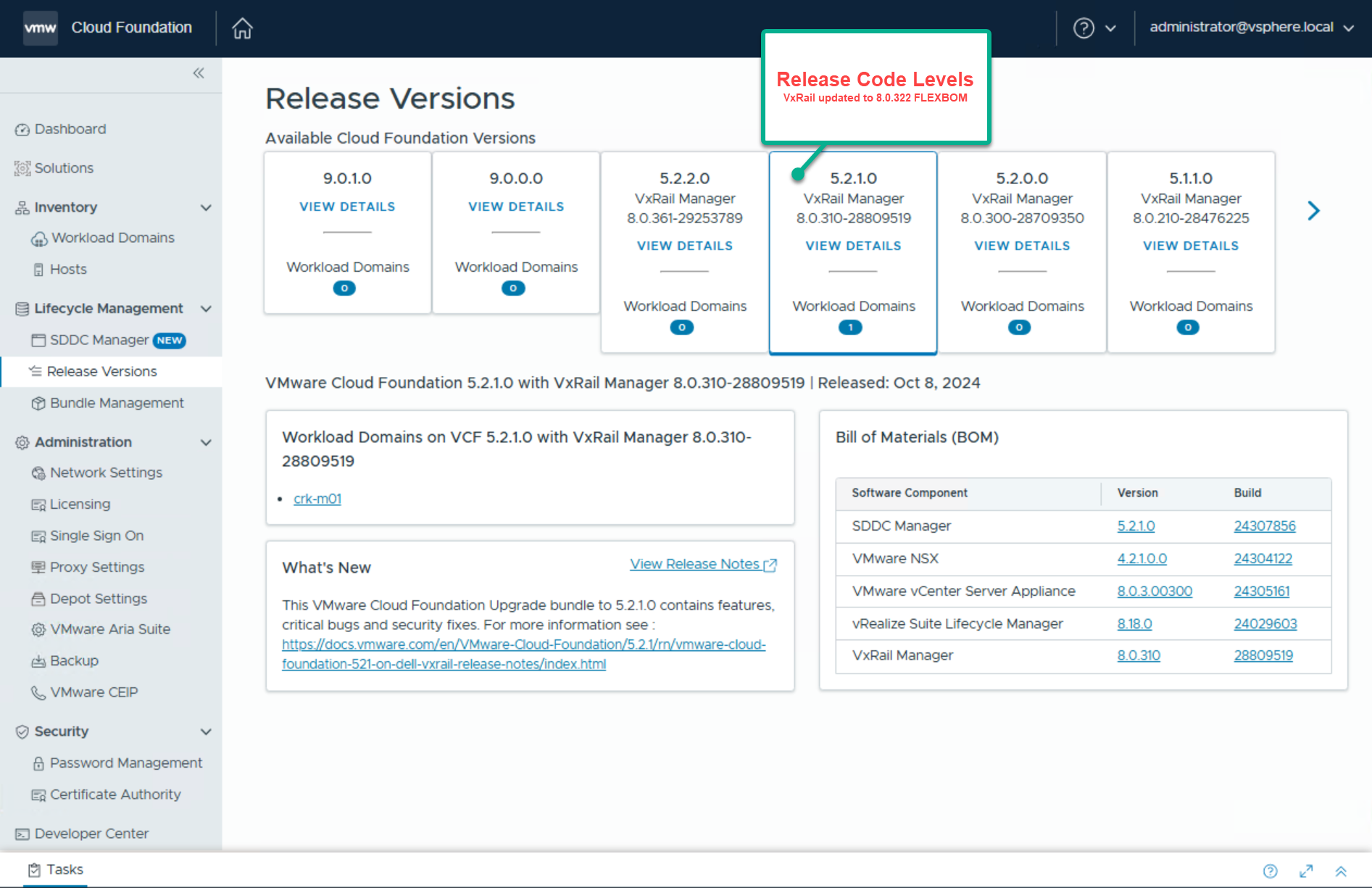1372x888 pixels.
Task: Open the crk-m01 workload domain link
Action: (317, 499)
